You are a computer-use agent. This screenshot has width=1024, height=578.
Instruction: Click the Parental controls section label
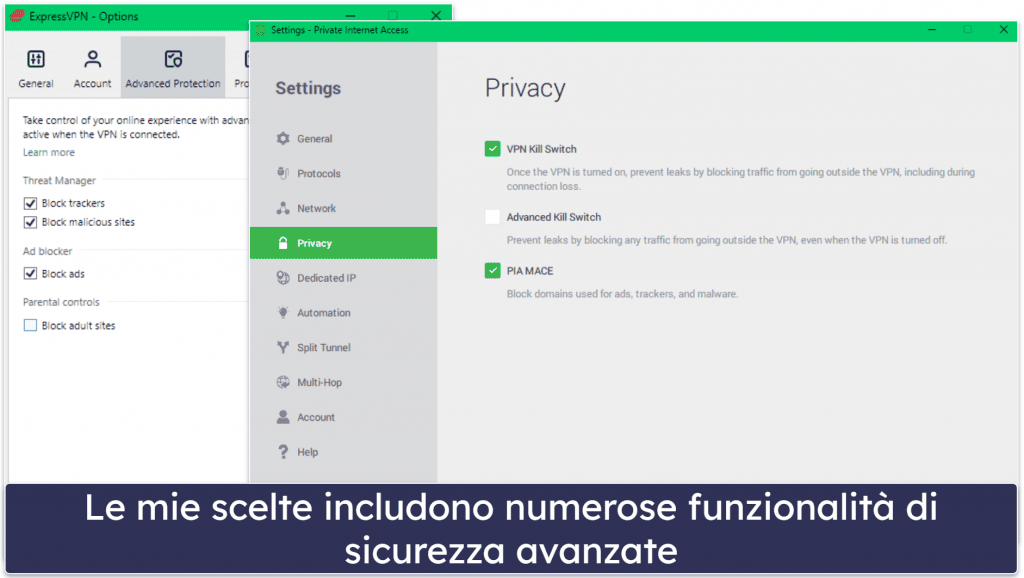[61, 302]
